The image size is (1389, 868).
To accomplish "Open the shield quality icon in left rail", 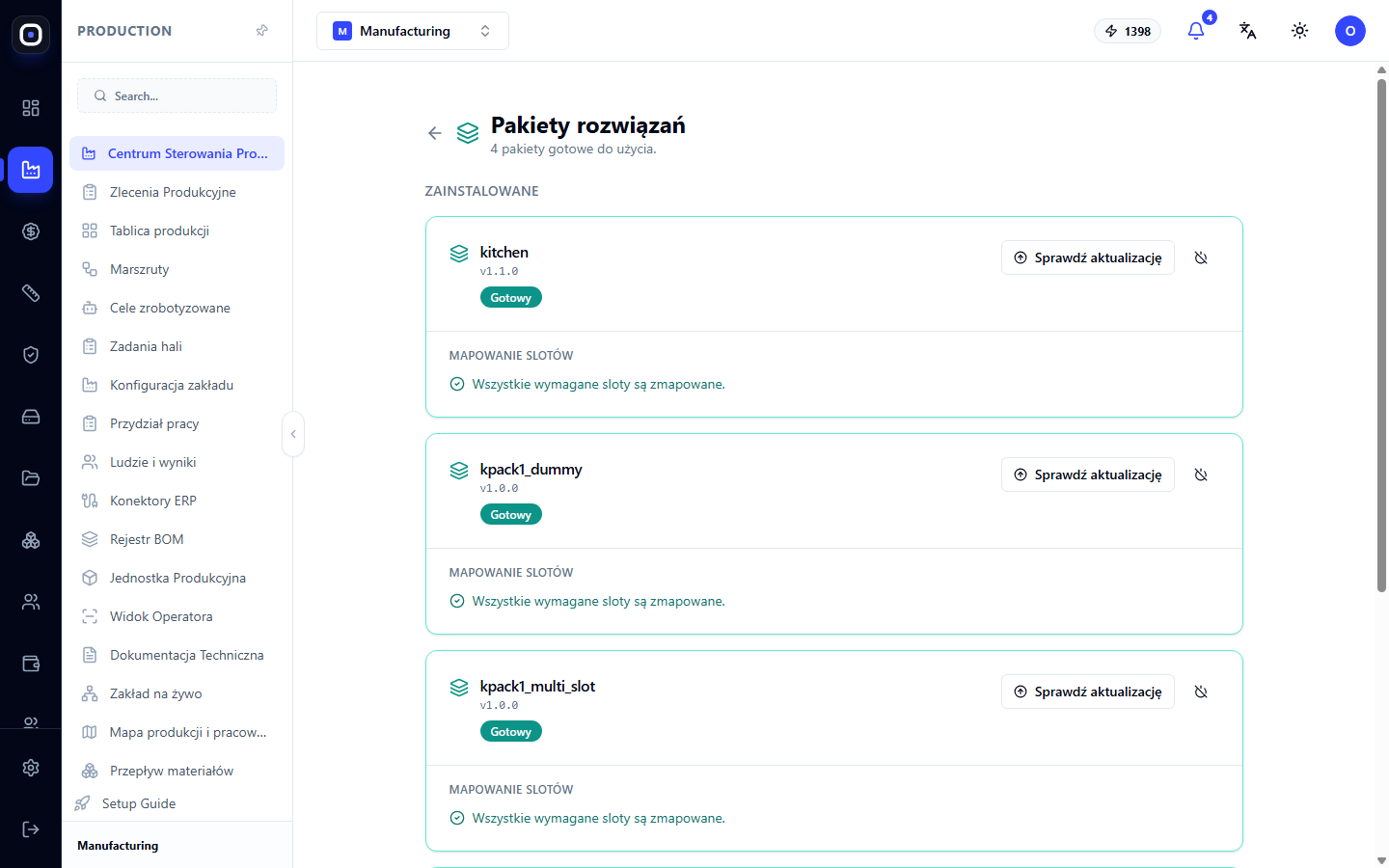I will point(31,355).
